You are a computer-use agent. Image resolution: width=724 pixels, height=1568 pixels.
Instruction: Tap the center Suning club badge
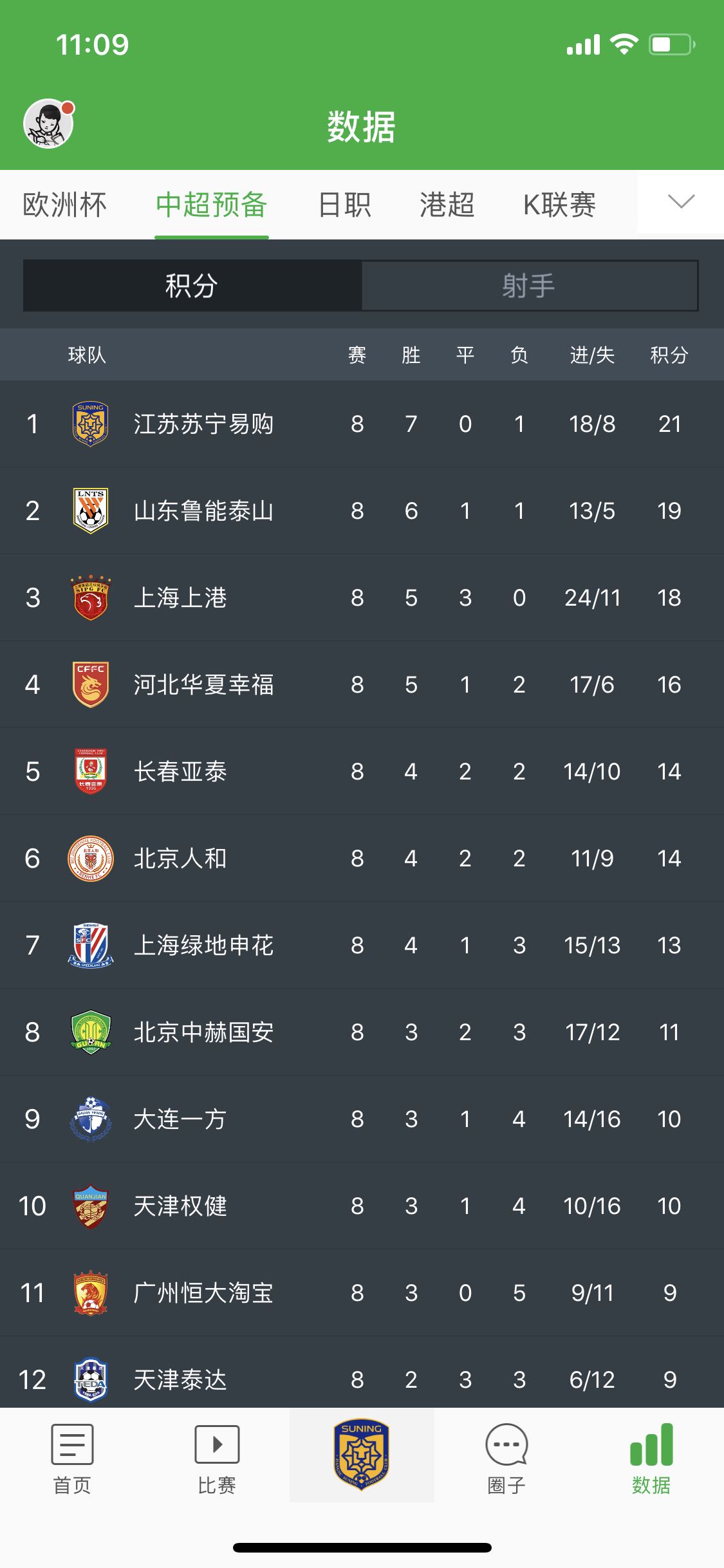(362, 1454)
